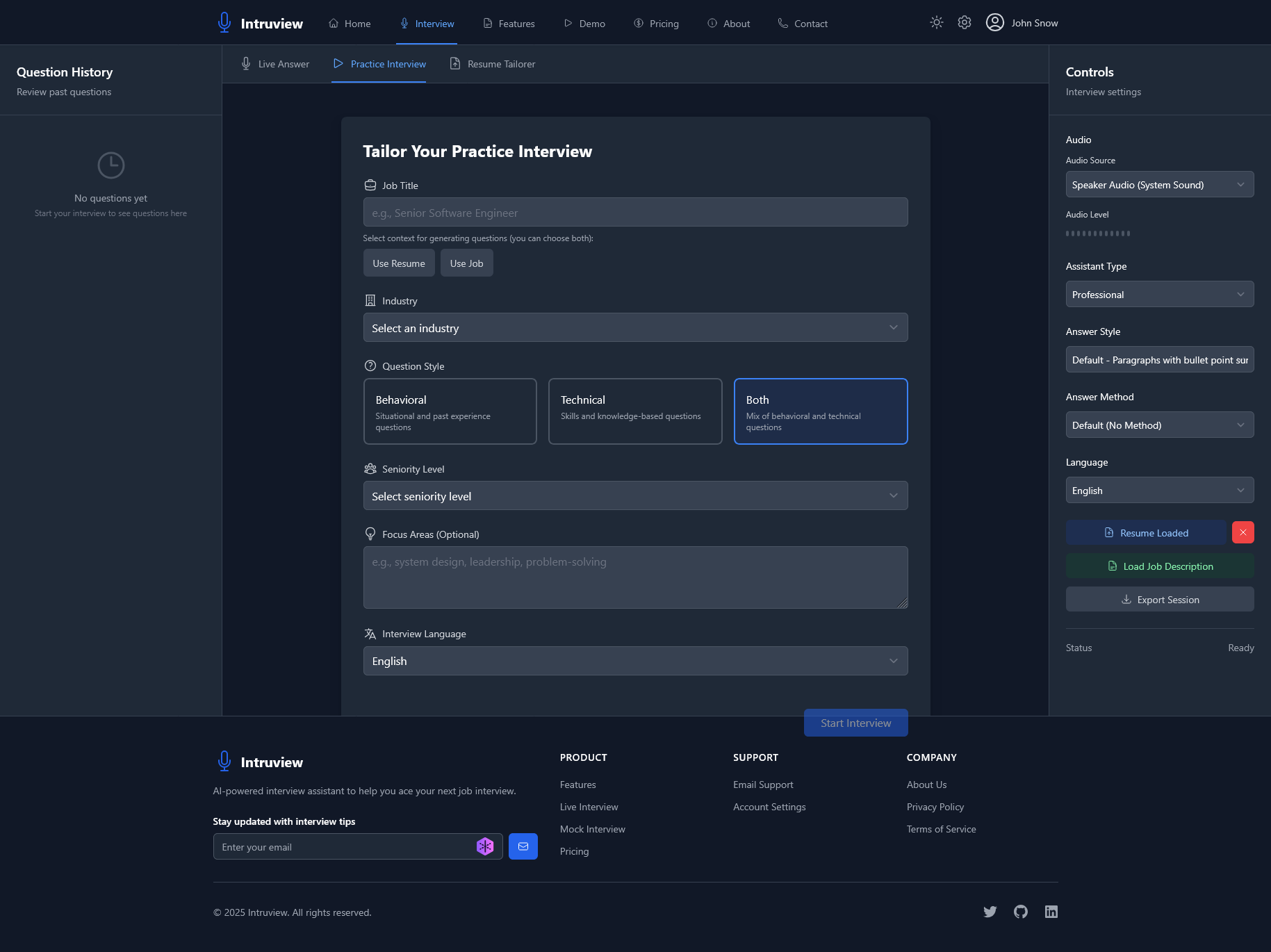The width and height of the screenshot is (1271, 952).
Task: Open the Interview Language English dropdown
Action: [x=635, y=661]
